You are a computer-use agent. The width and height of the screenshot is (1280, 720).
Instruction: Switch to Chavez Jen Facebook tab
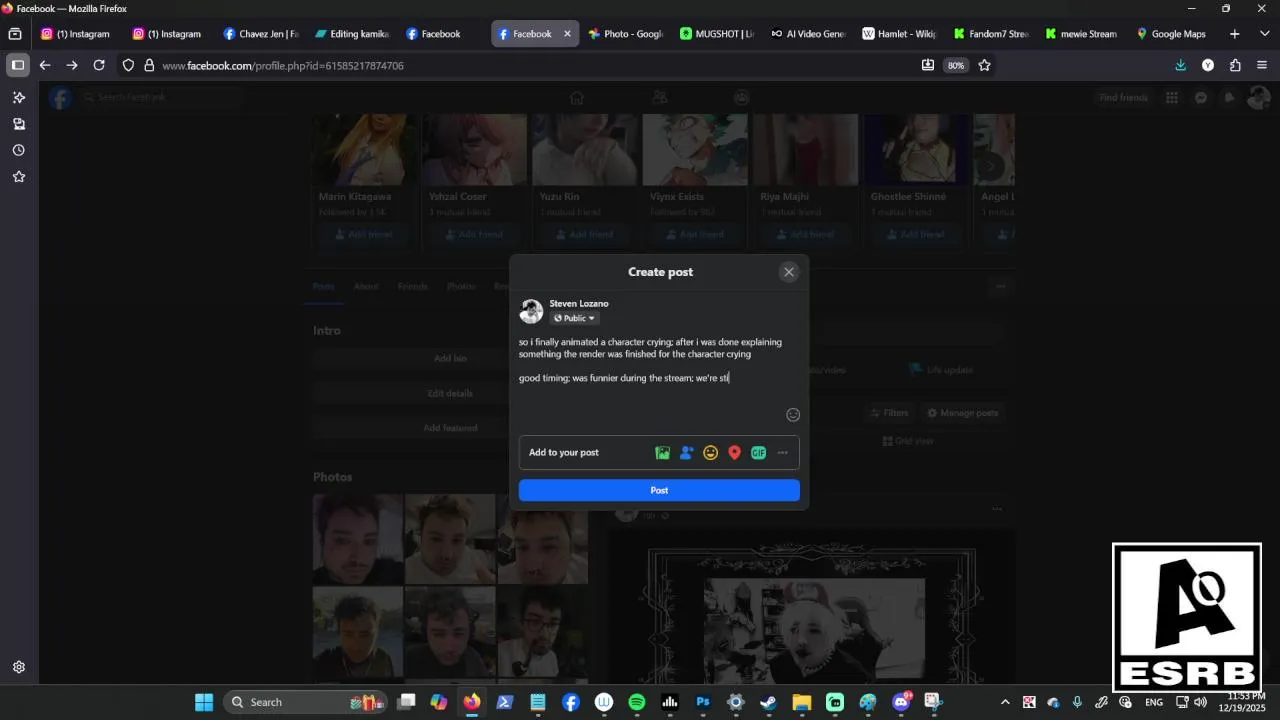tap(260, 34)
